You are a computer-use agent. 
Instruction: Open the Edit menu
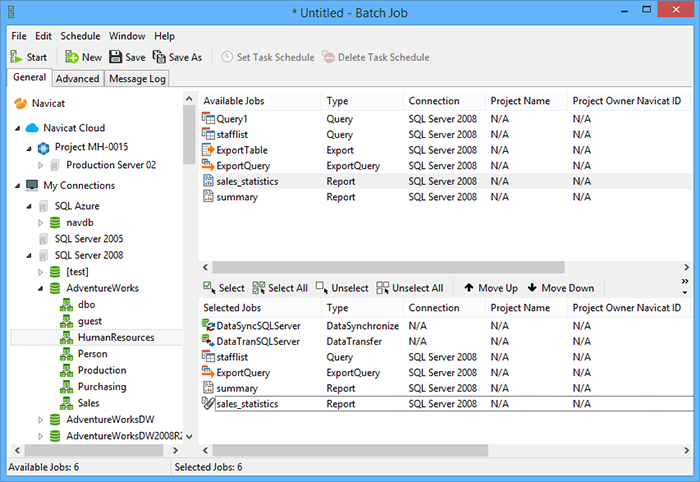pyautogui.click(x=43, y=36)
